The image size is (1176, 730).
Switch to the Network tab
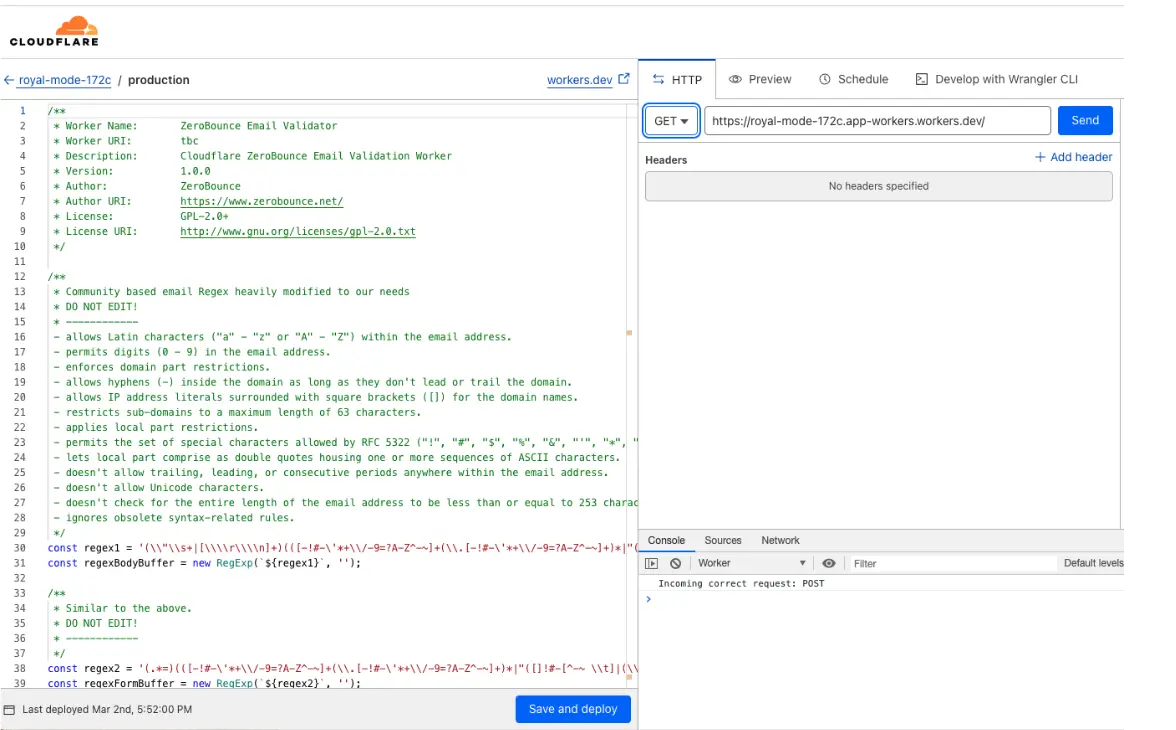pos(780,540)
